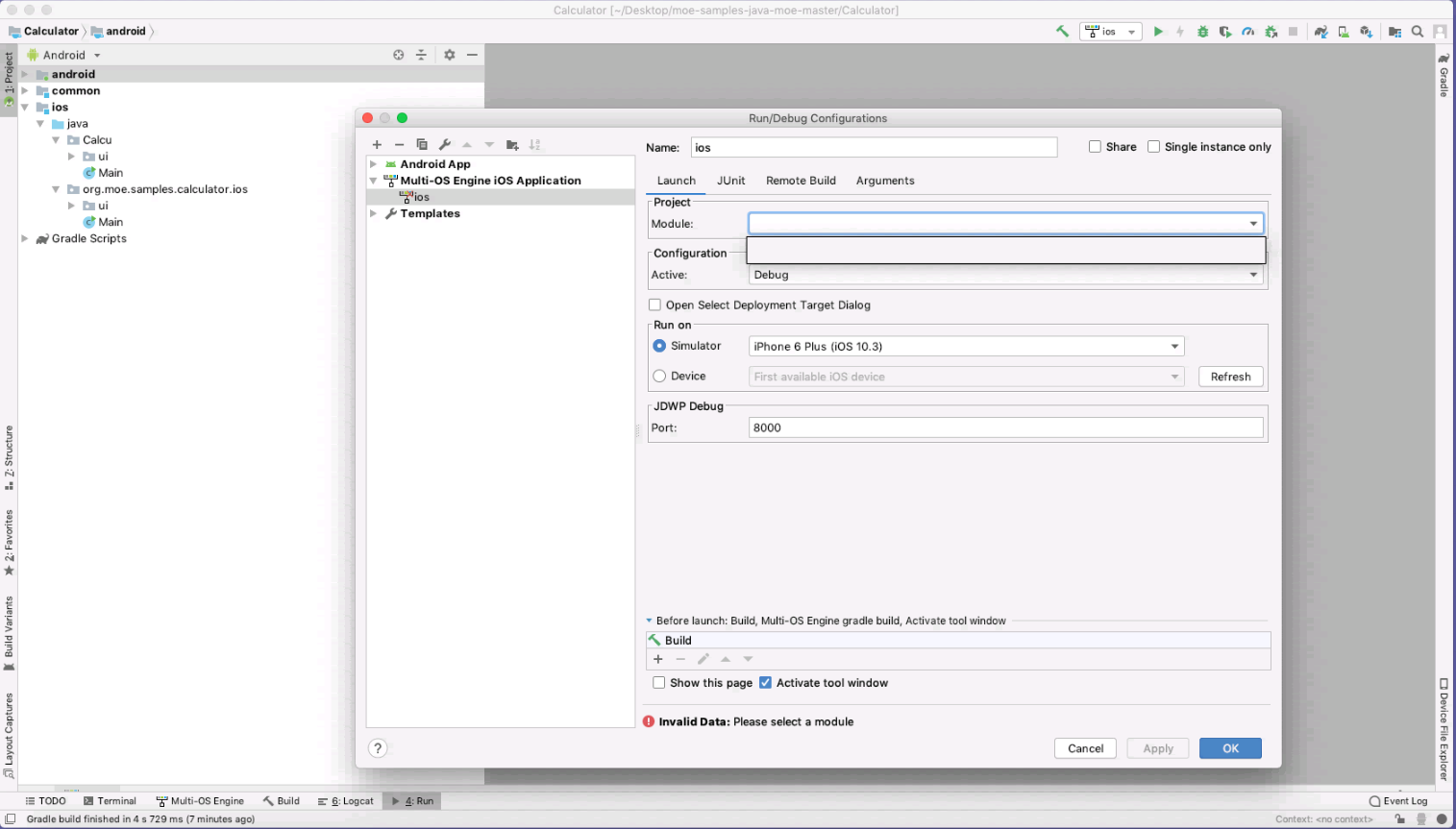
Task: Click the Name input field
Action: coord(874,147)
